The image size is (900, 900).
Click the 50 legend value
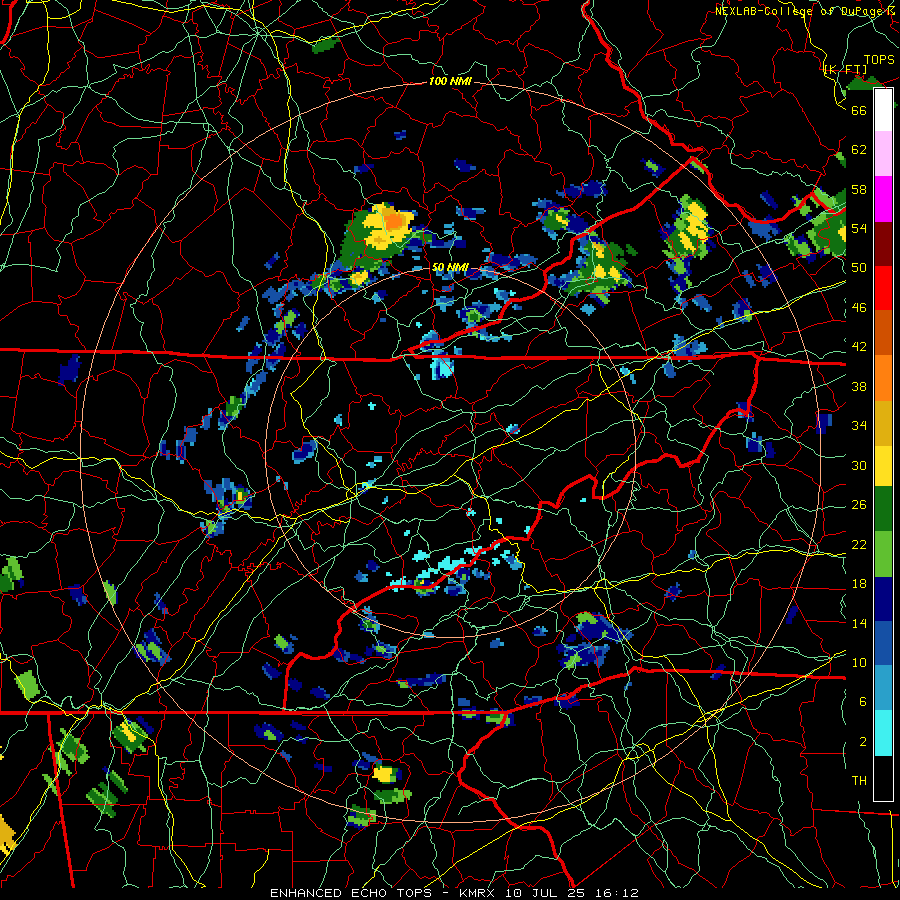point(859,268)
